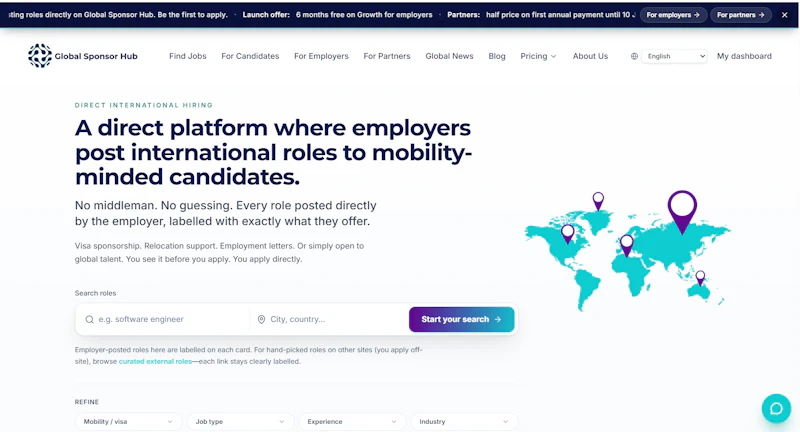800x432 pixels.
Task: Select the map pin over Europe
Action: [627, 245]
